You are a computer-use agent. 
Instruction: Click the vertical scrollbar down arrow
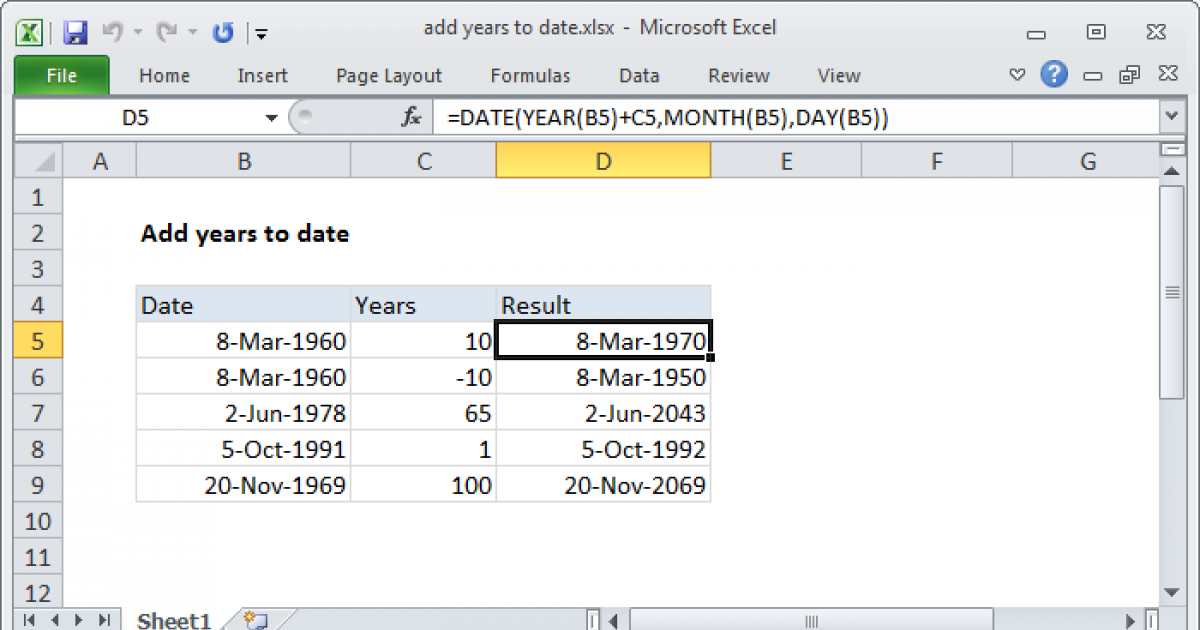point(1172,592)
